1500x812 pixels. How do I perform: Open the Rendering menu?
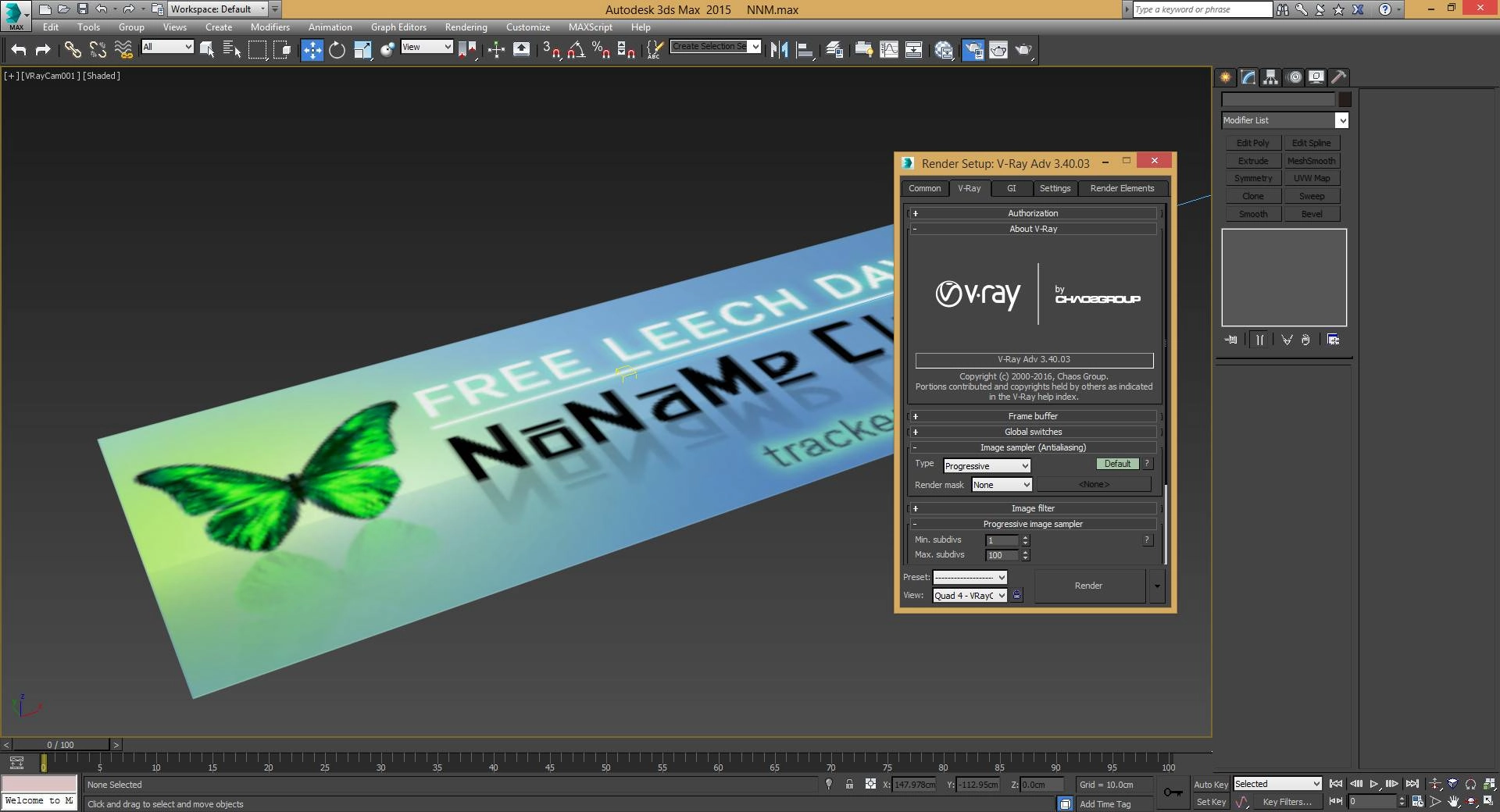(466, 27)
